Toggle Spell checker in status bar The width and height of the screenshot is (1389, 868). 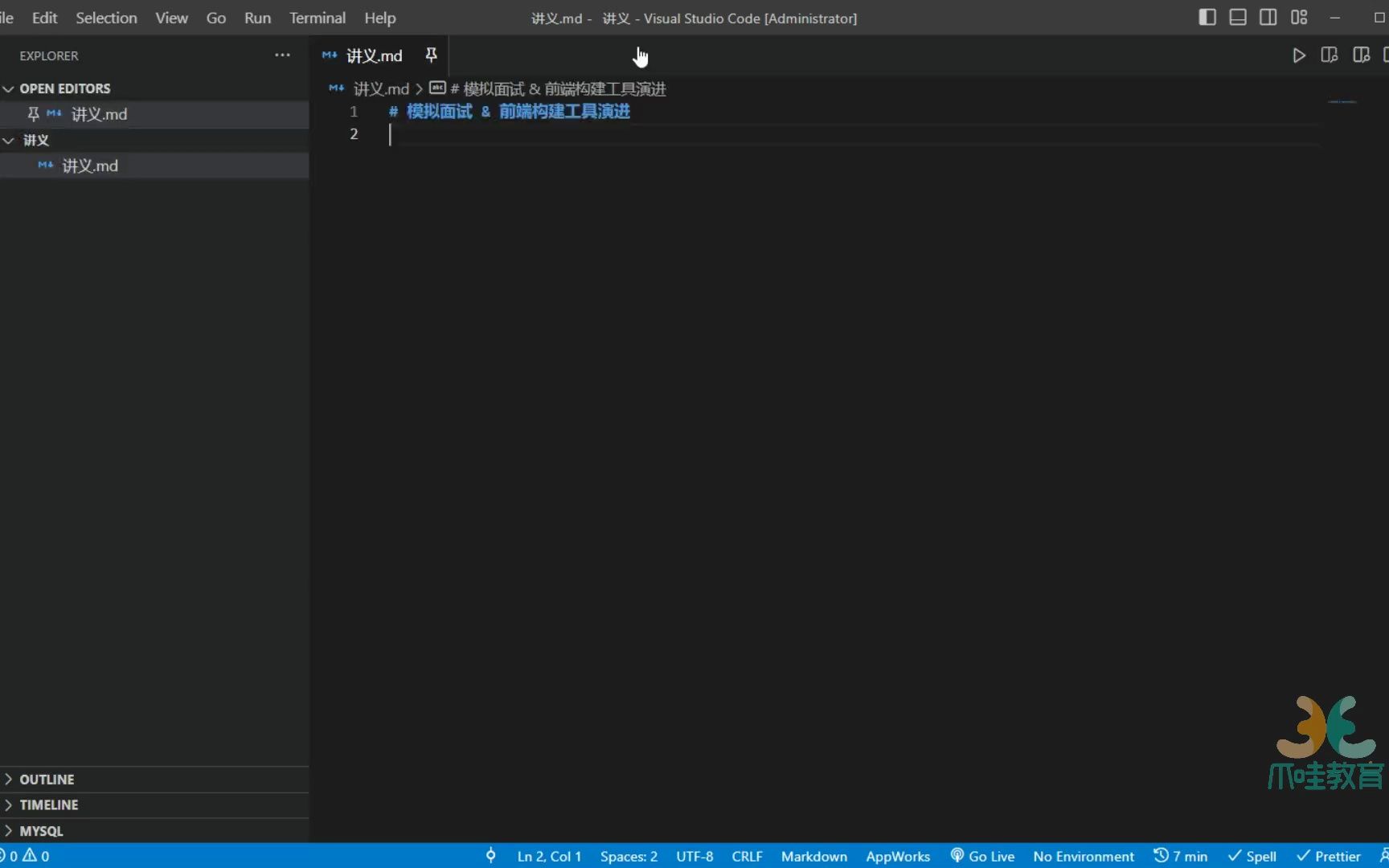pyautogui.click(x=1252, y=856)
